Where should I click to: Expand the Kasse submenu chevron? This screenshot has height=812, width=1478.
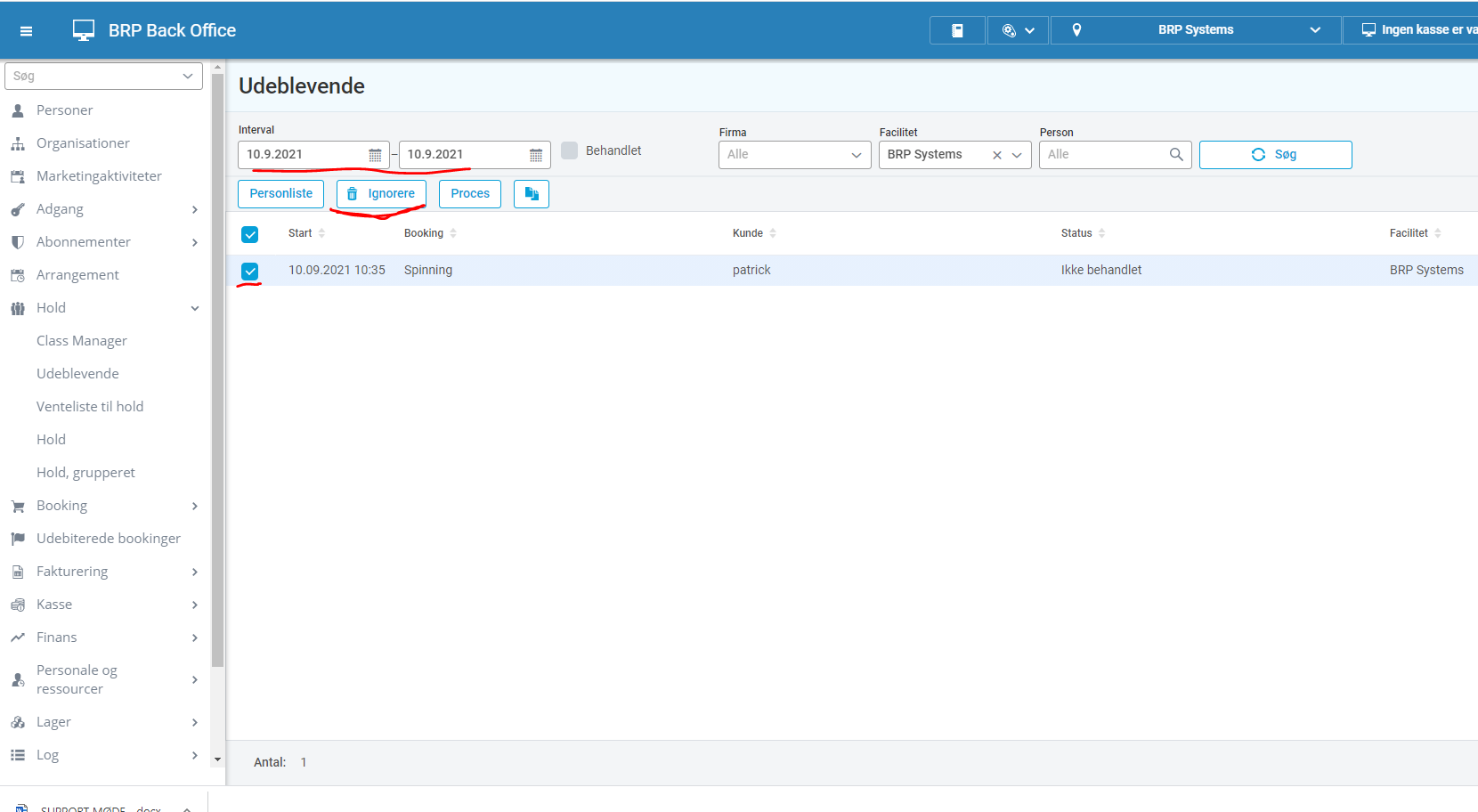pyautogui.click(x=195, y=605)
